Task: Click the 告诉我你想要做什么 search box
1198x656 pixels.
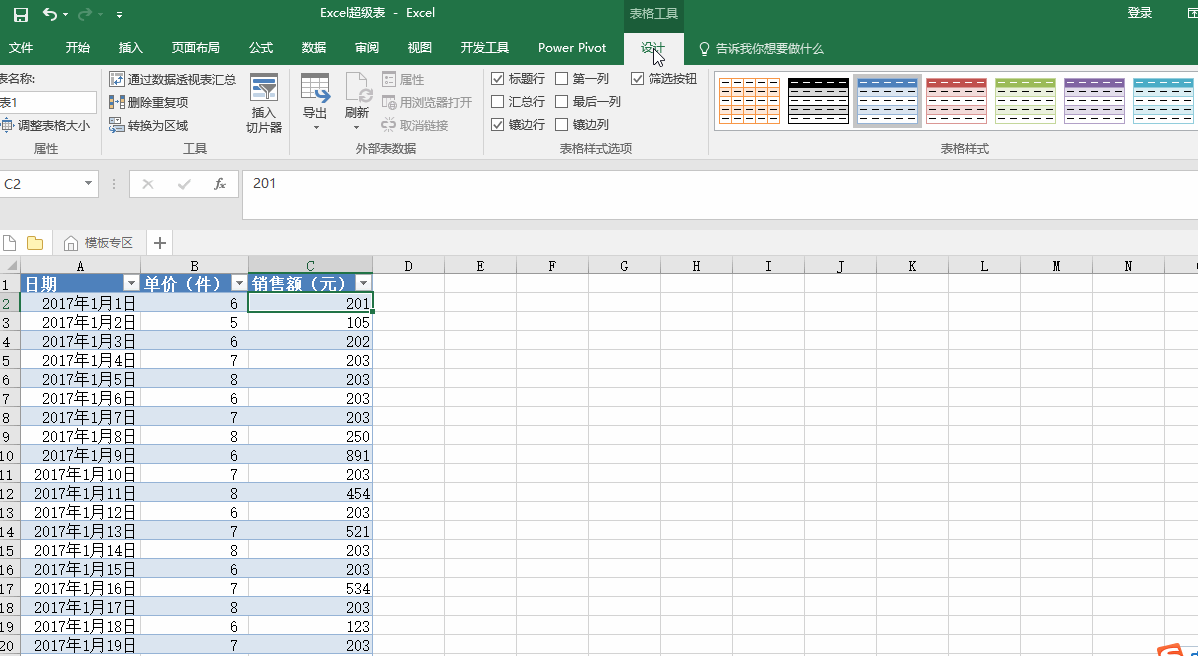Action: point(769,49)
